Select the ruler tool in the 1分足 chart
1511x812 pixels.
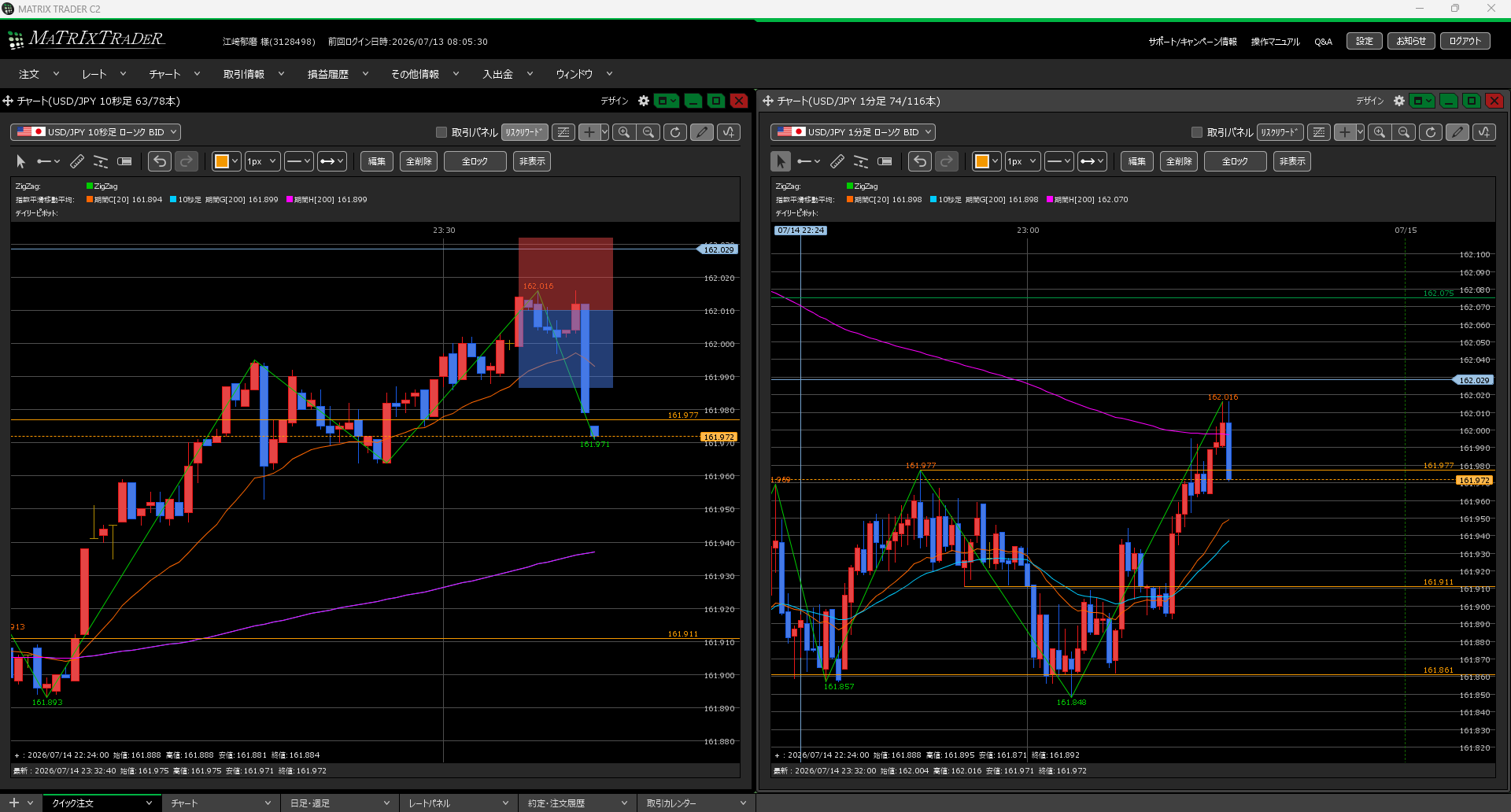point(837,161)
